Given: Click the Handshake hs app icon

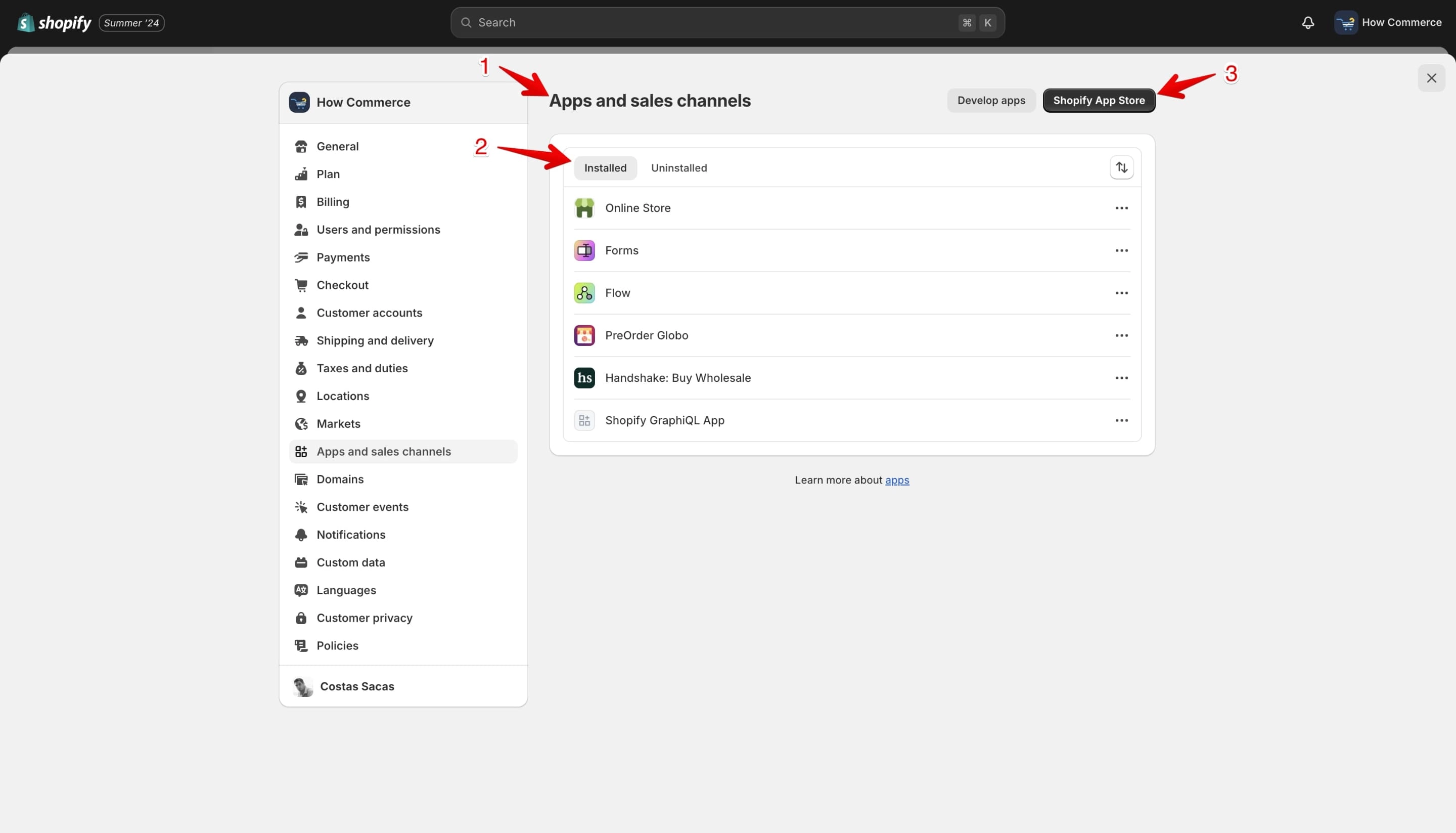Looking at the screenshot, I should 584,378.
